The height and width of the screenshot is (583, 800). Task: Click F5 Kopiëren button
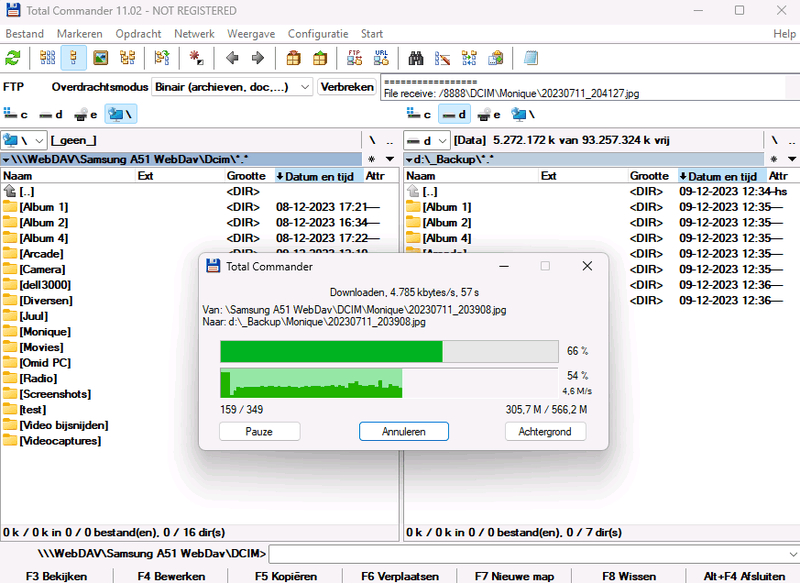pyautogui.click(x=286, y=576)
